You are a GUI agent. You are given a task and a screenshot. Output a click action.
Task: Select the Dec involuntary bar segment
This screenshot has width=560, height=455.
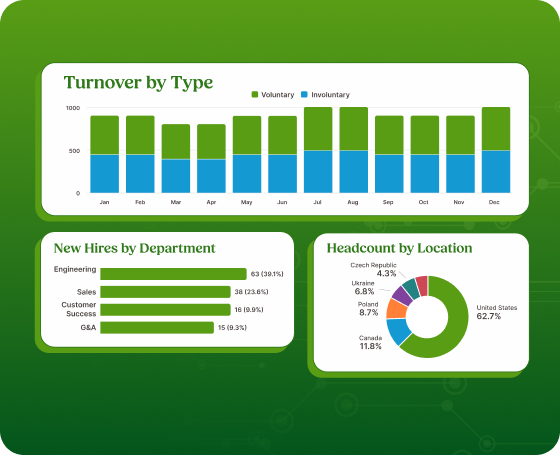click(x=496, y=172)
